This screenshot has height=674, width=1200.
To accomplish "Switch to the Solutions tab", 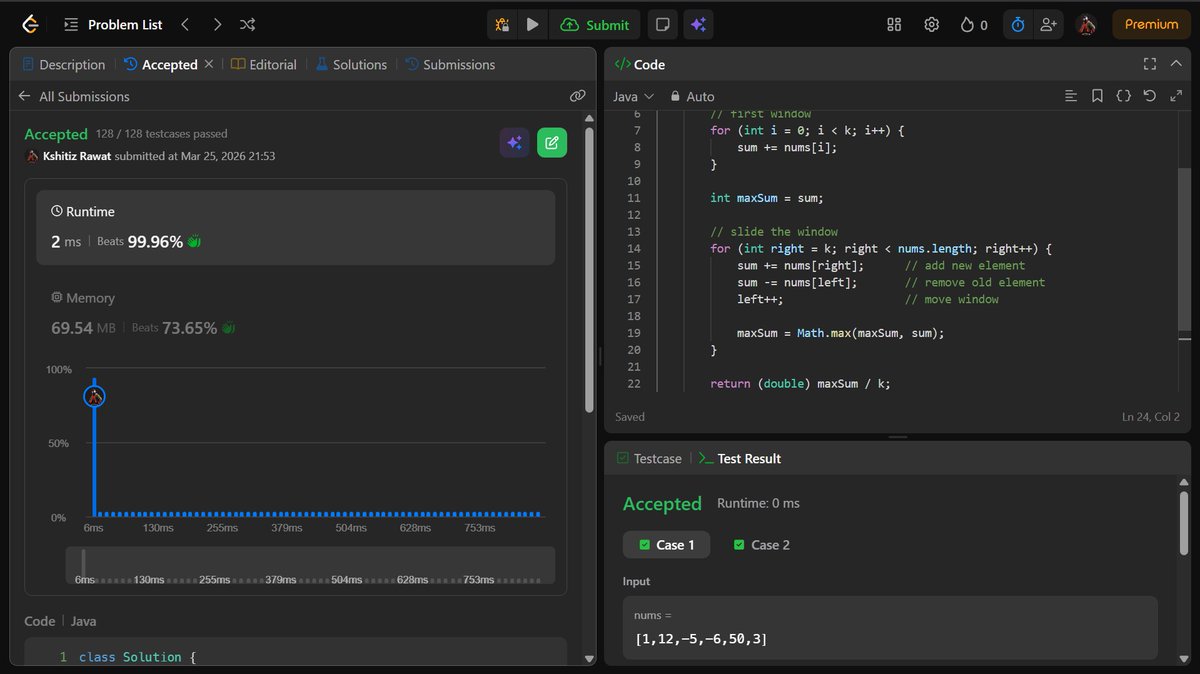I will pyautogui.click(x=351, y=64).
